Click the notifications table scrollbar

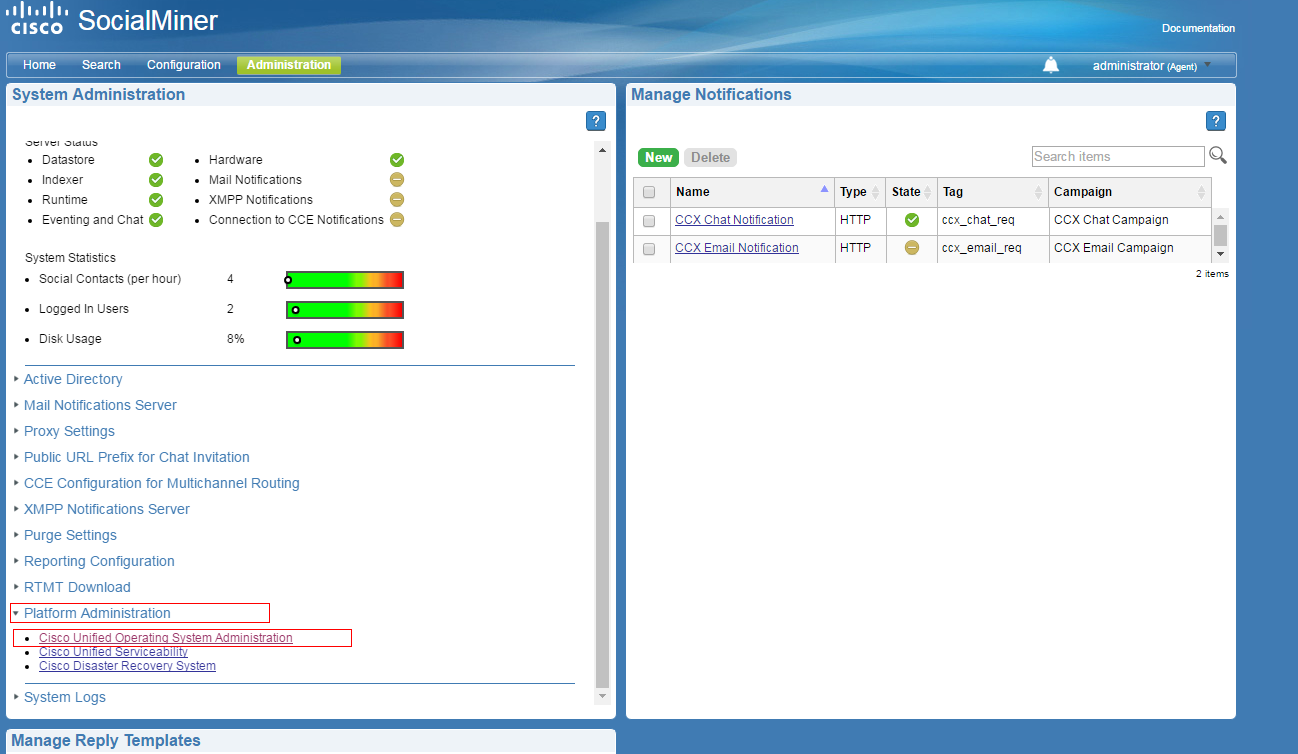[x=1220, y=235]
